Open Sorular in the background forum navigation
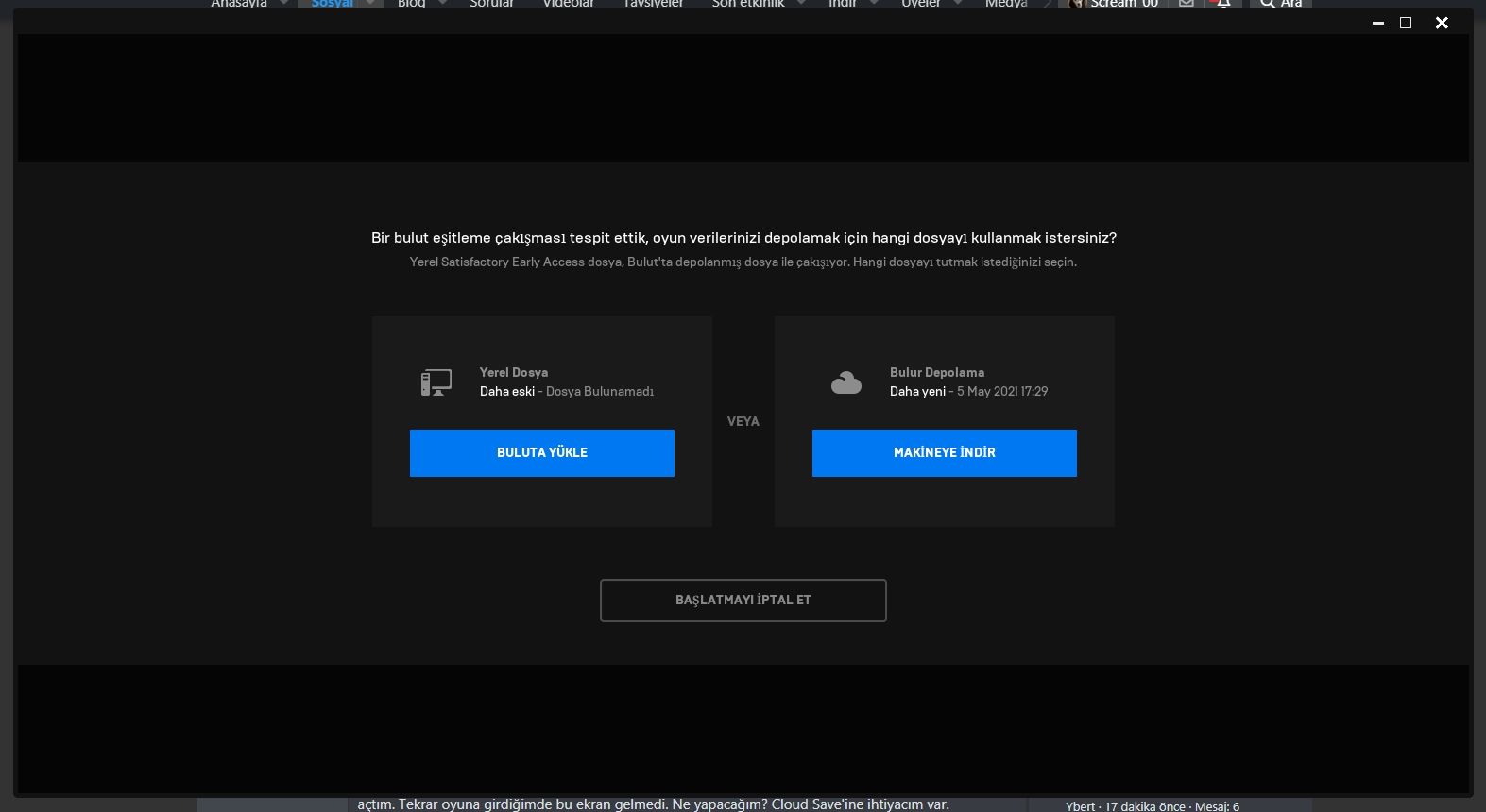This screenshot has height=812, width=1486. tap(492, 4)
